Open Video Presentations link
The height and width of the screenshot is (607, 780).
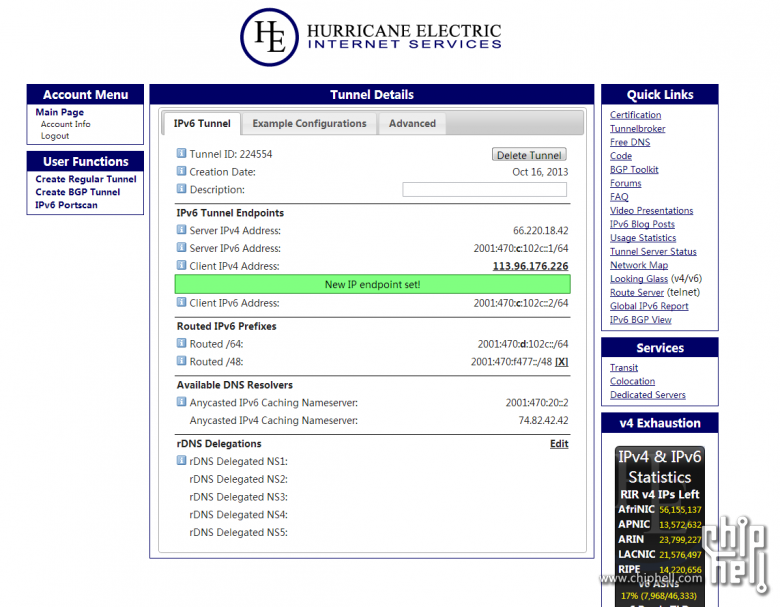point(651,211)
